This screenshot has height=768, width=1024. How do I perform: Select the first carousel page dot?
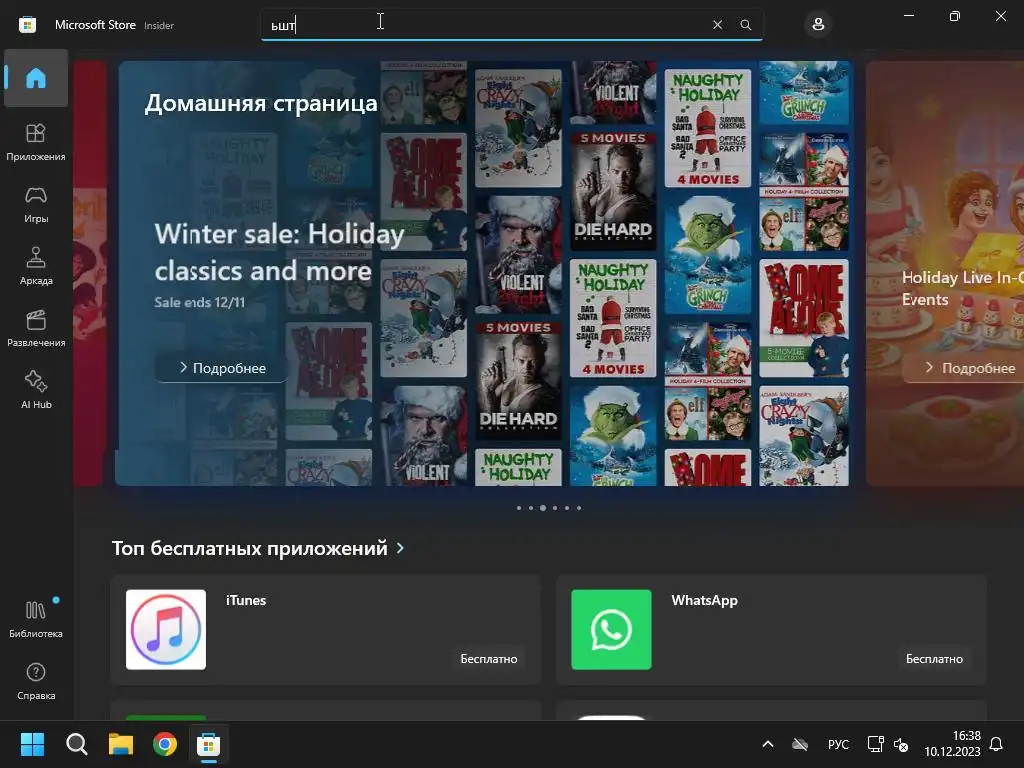(519, 507)
